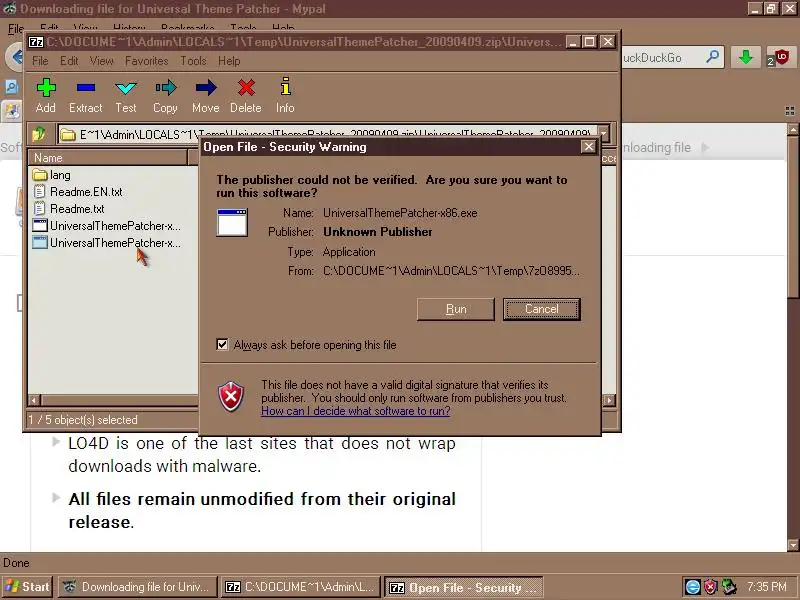Select the lang folder in file list
Viewport: 800px width, 600px height.
point(60,175)
